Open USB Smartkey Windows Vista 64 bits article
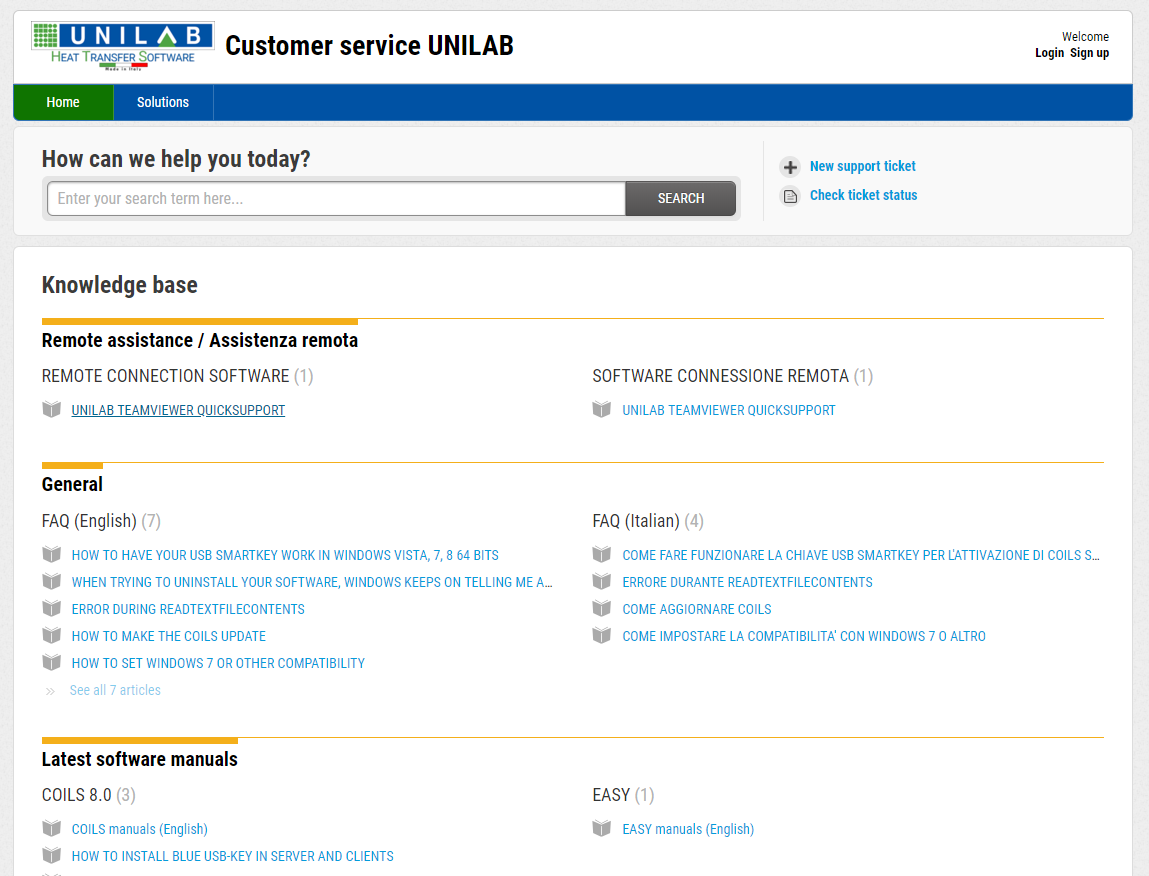 tap(285, 556)
